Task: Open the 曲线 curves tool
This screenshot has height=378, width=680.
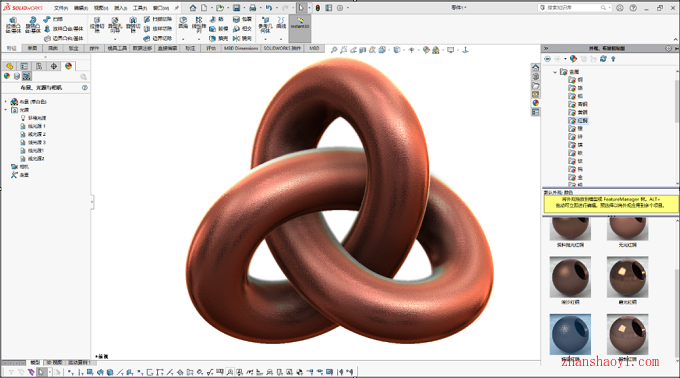Action: click(x=281, y=23)
